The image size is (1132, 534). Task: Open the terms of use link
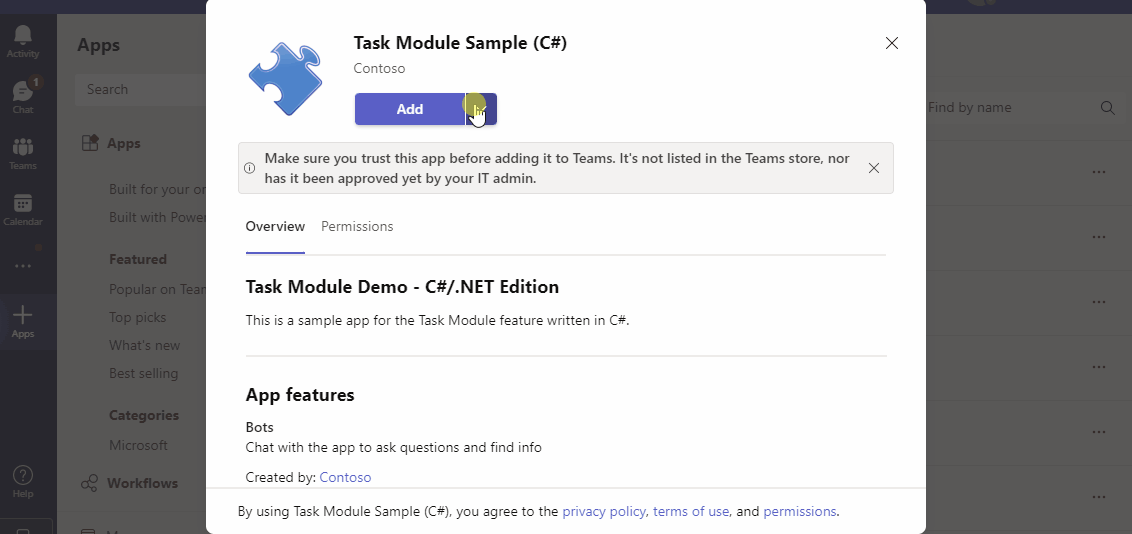pyautogui.click(x=691, y=511)
